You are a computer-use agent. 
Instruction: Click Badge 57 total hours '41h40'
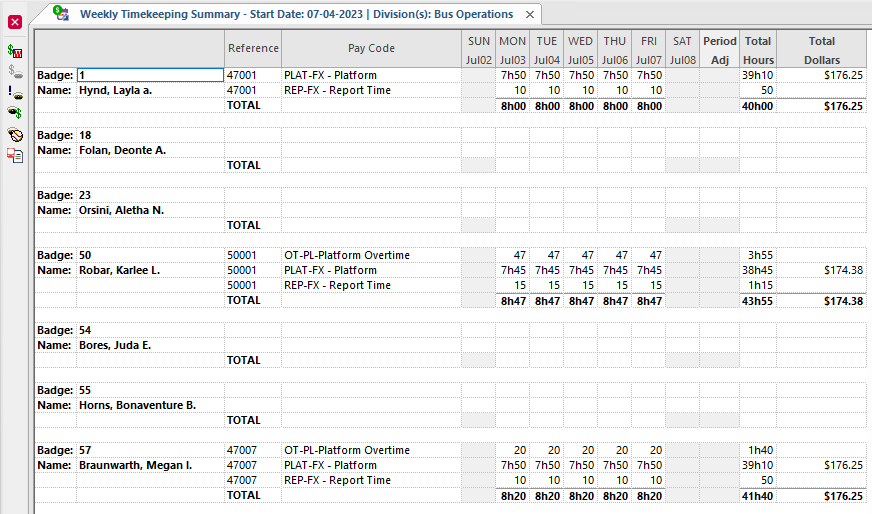(x=757, y=497)
